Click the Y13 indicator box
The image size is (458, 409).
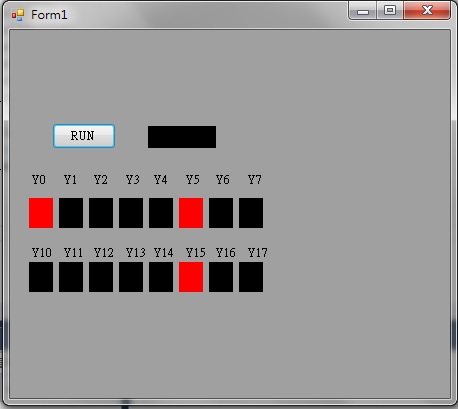click(131, 277)
